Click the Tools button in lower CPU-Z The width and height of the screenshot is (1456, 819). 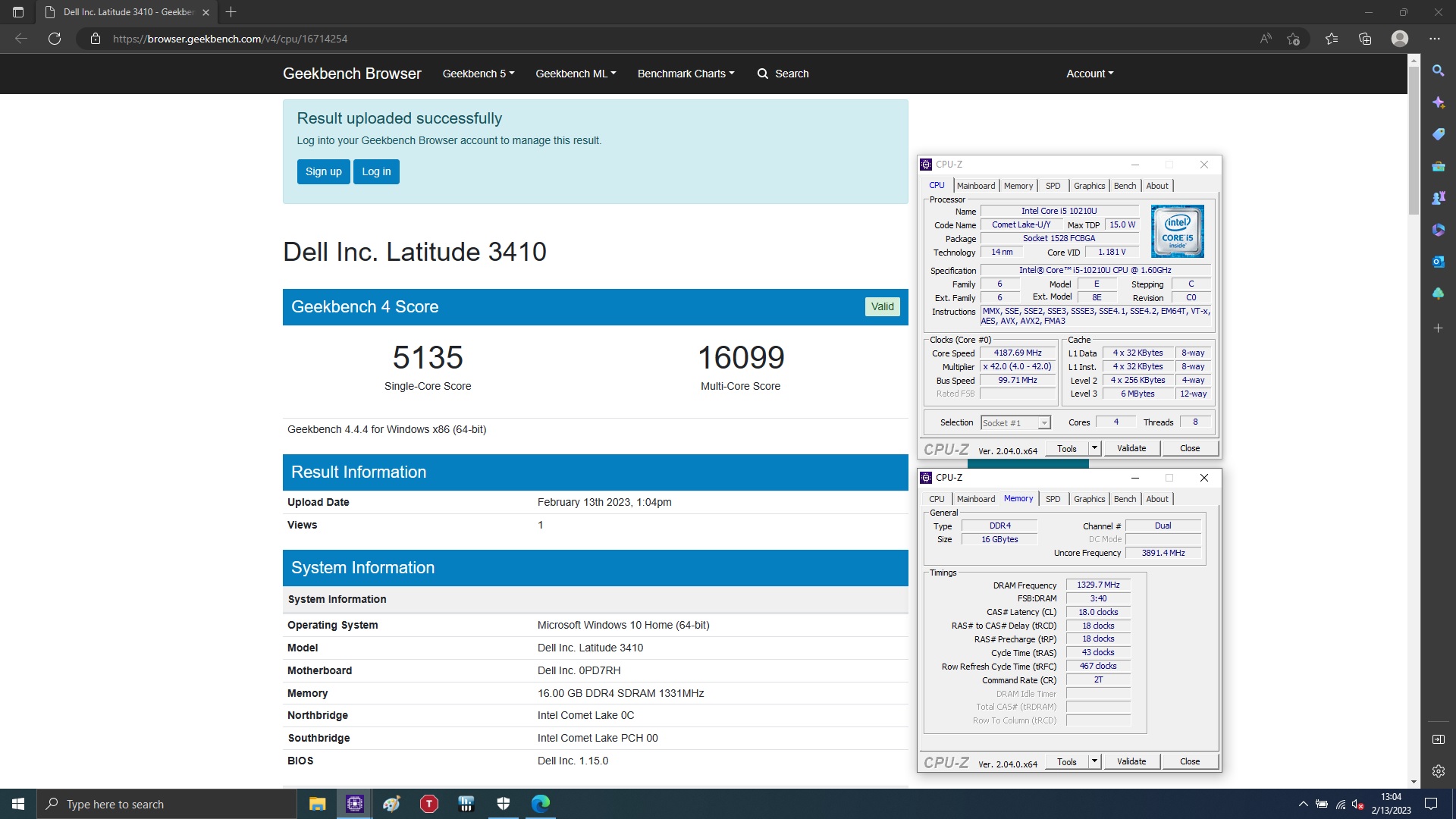[1067, 761]
